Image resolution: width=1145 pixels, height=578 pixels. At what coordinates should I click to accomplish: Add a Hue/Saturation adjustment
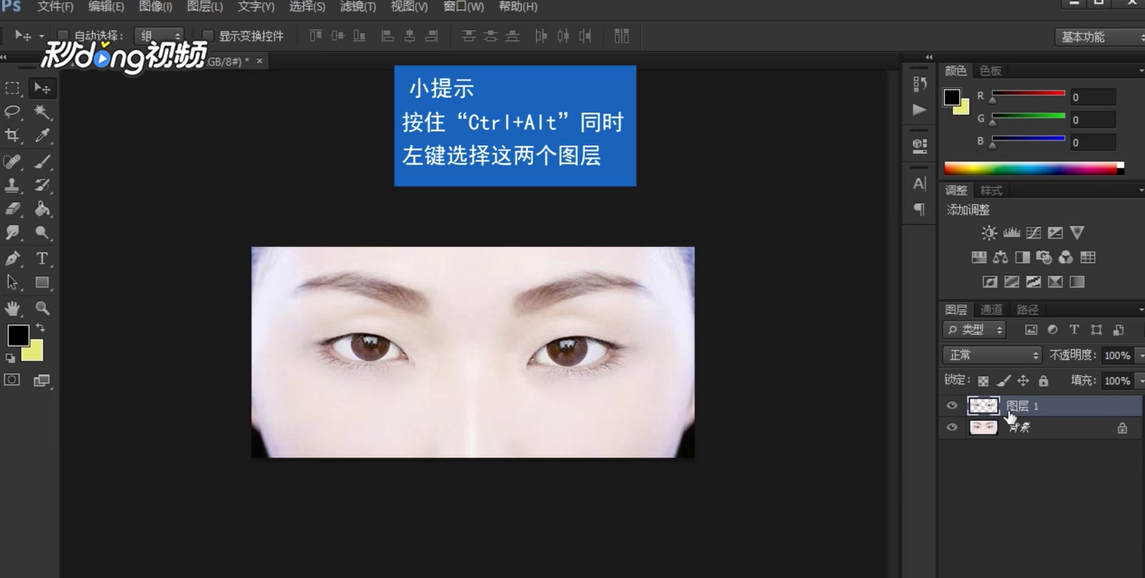coord(977,256)
